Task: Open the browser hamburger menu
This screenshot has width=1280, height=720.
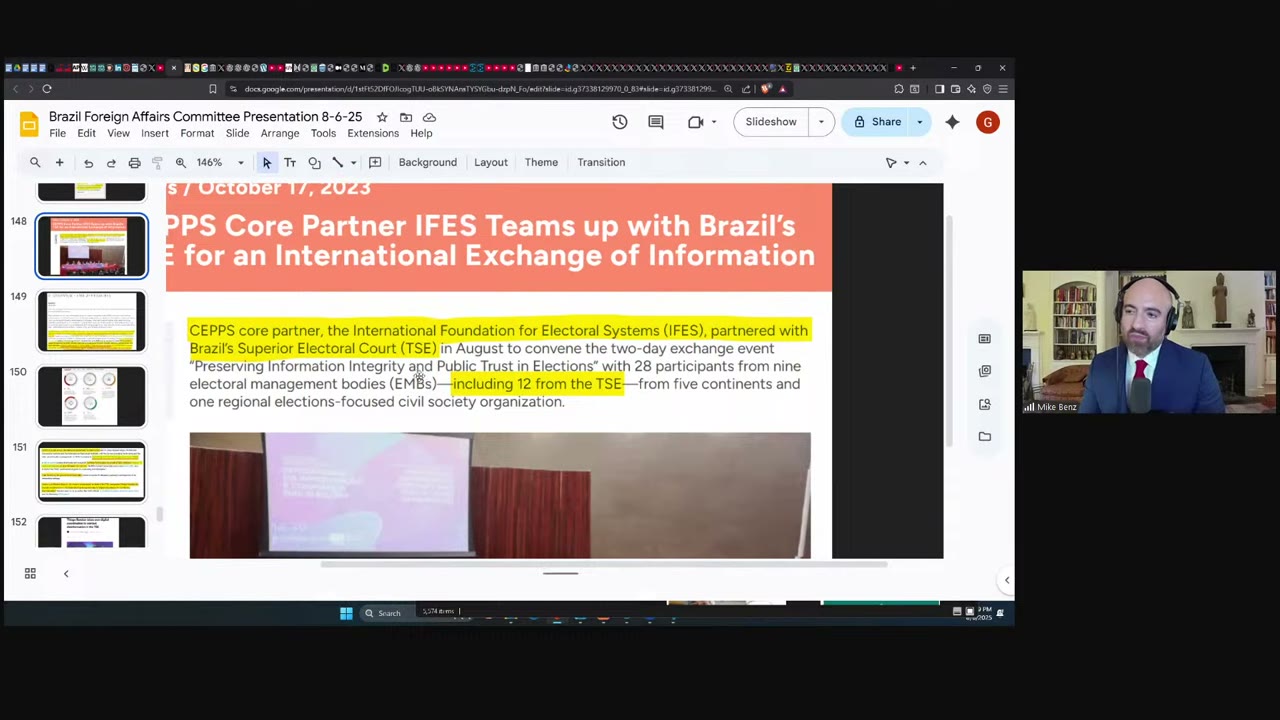Action: point(1003,89)
